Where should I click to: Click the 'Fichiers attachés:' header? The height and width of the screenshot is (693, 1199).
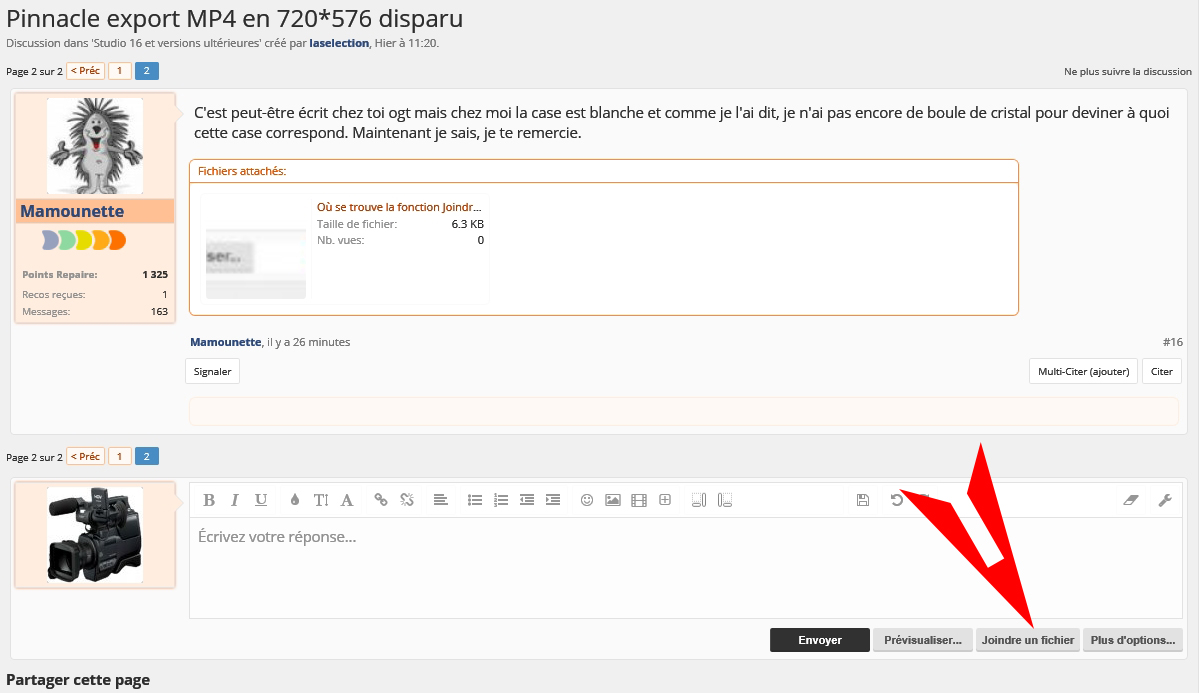tap(242, 171)
